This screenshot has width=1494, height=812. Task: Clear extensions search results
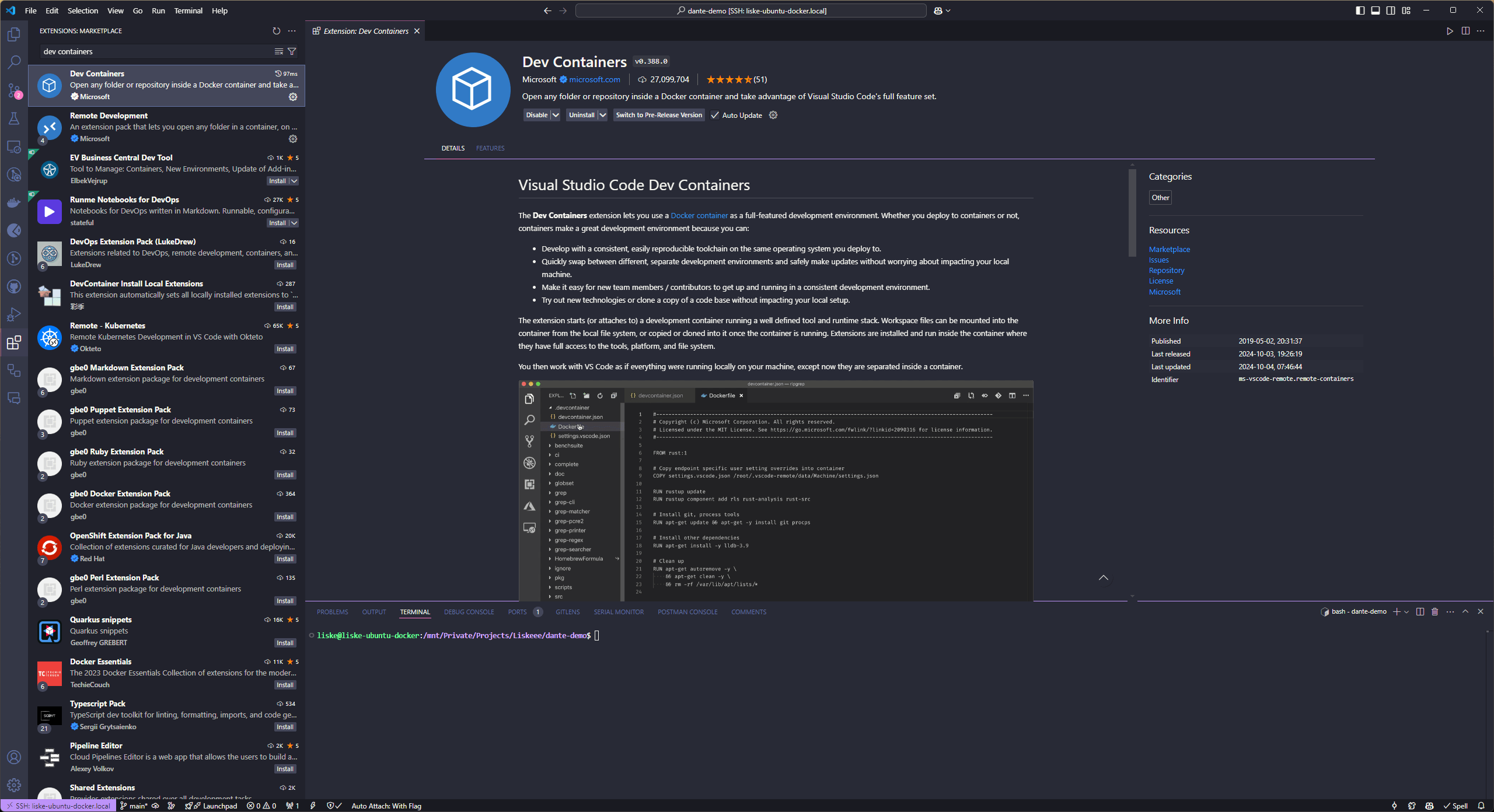tap(279, 51)
